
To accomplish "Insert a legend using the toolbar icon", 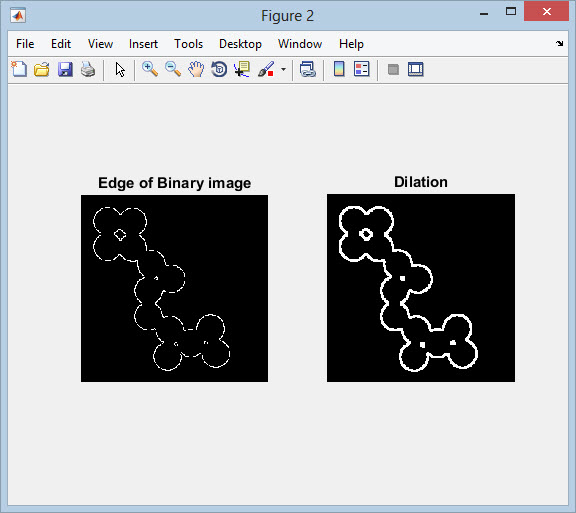I will point(361,69).
